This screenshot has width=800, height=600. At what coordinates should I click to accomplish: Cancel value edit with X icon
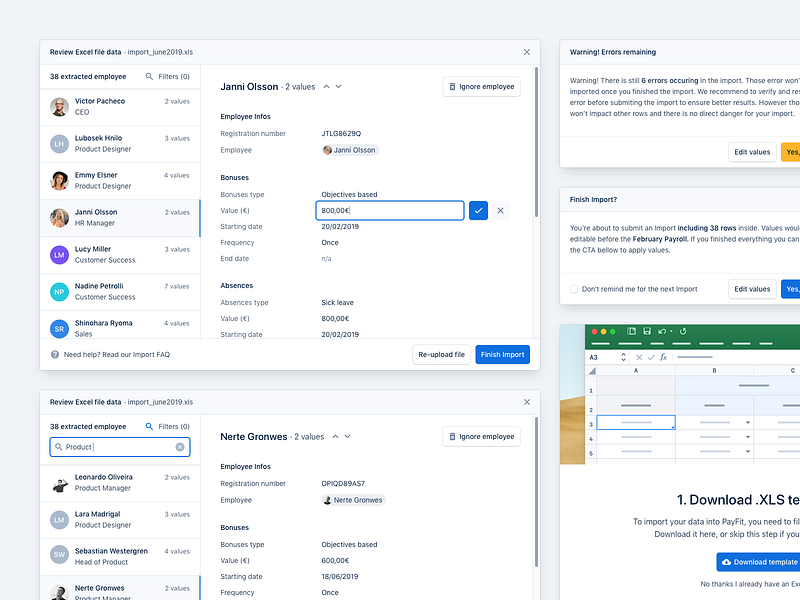[x=500, y=210]
